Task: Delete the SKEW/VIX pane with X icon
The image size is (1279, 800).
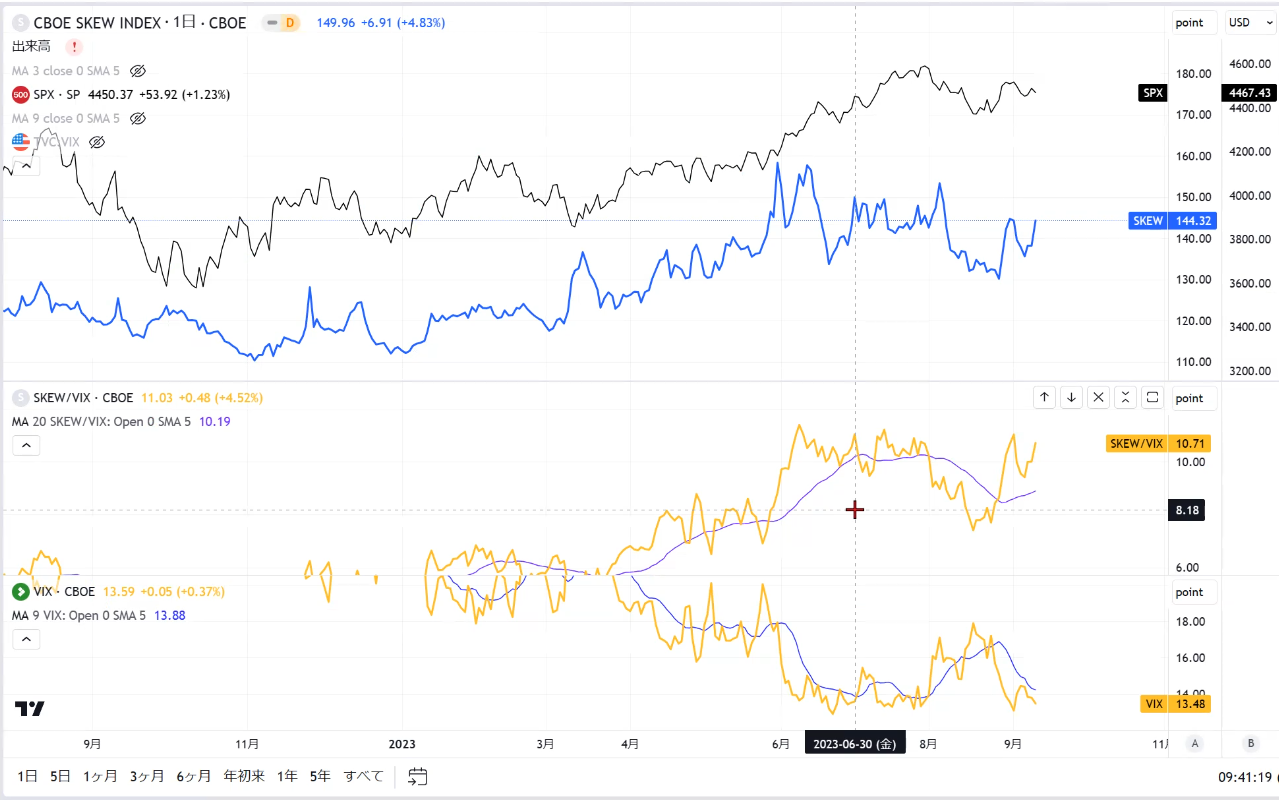Action: point(1098,397)
